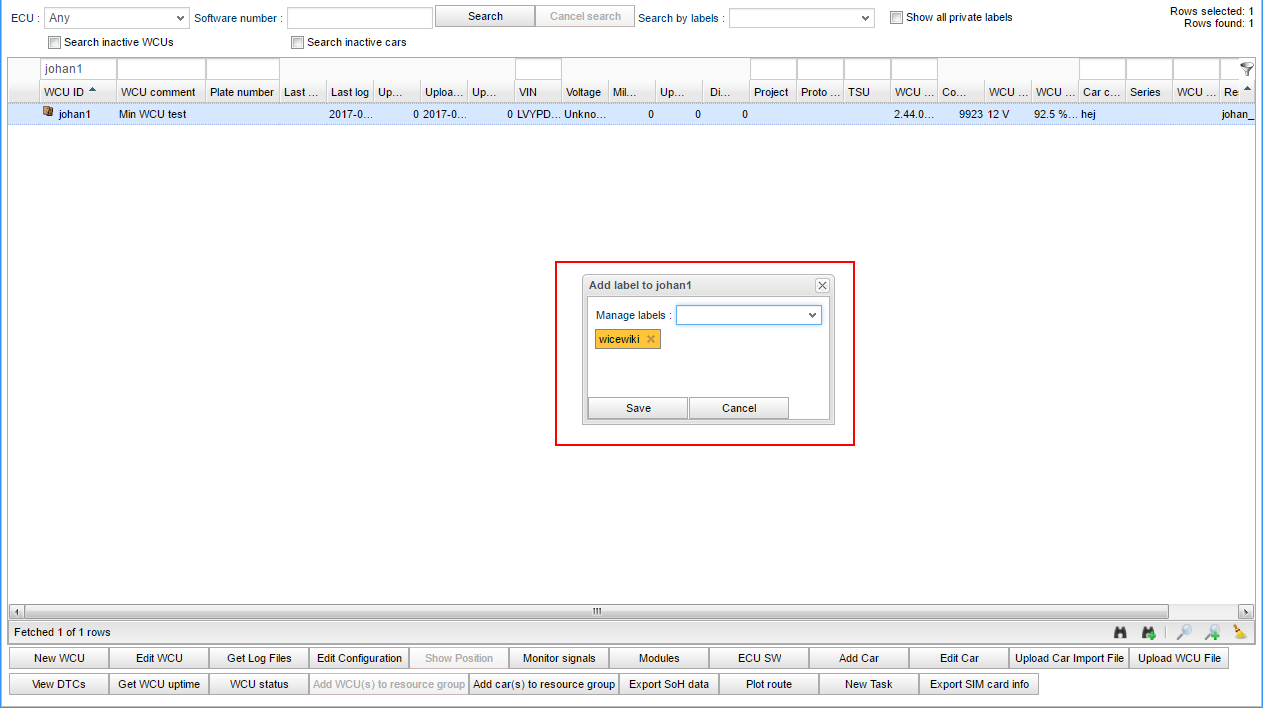
Task: Close the Add label dialog with X
Action: [x=822, y=285]
